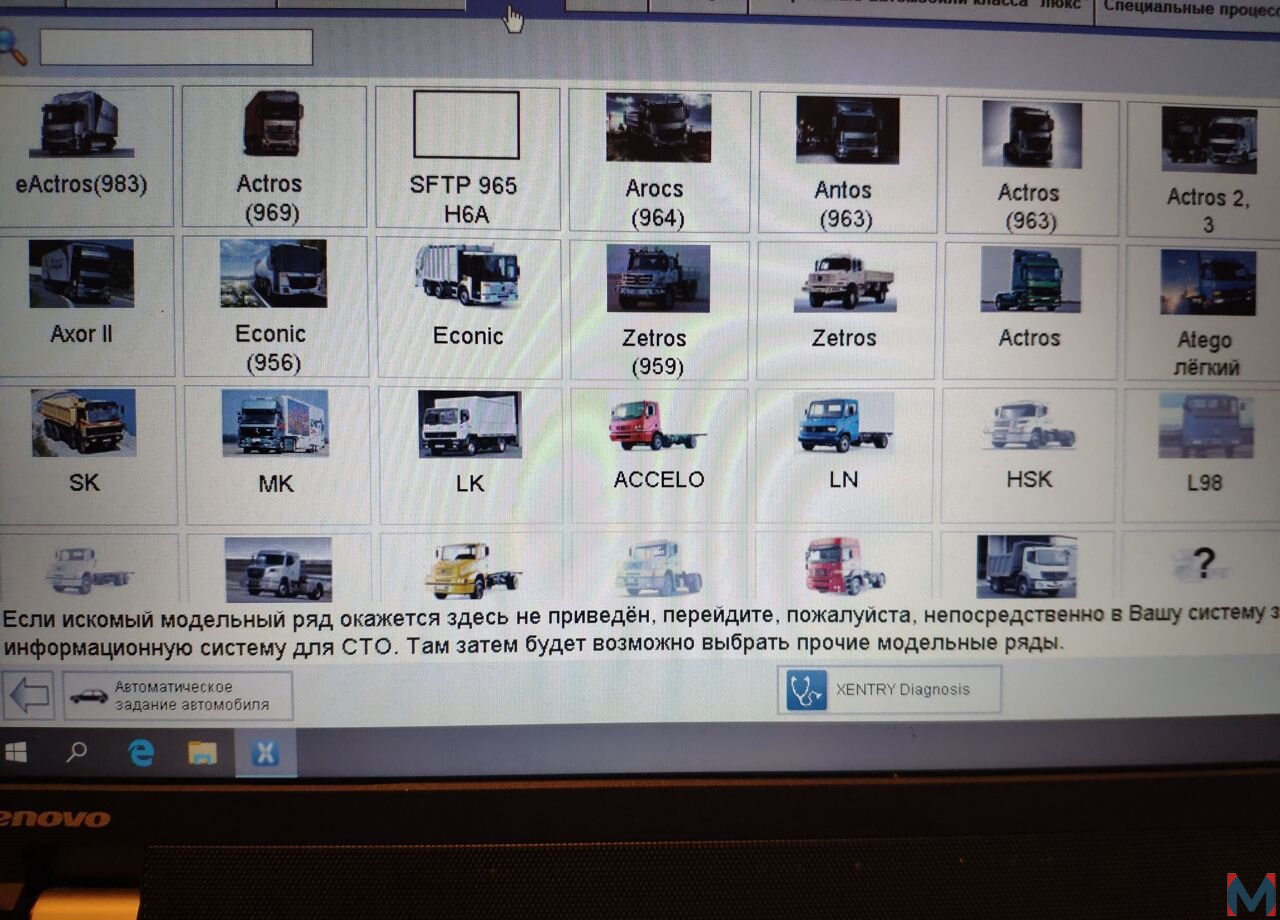Choose the LK box truck tile
The image size is (1280, 920).
469,455
